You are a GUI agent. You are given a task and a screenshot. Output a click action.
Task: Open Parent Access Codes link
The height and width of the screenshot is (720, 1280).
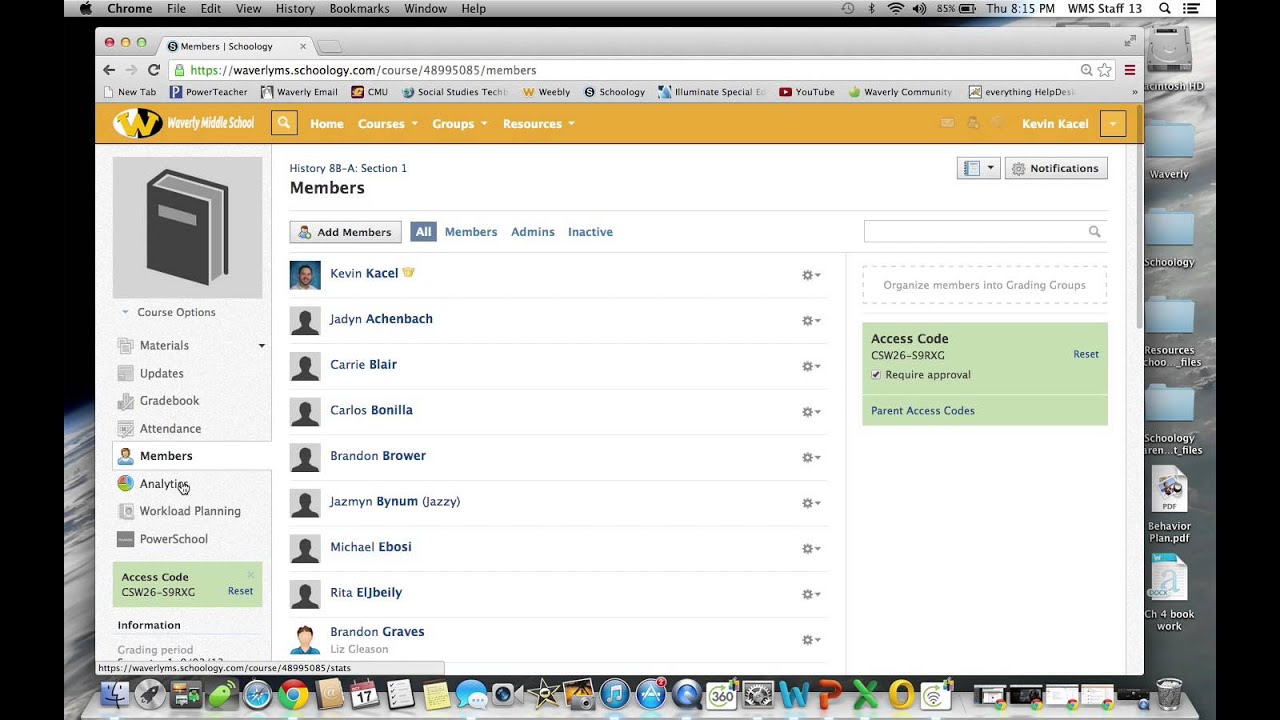click(922, 411)
